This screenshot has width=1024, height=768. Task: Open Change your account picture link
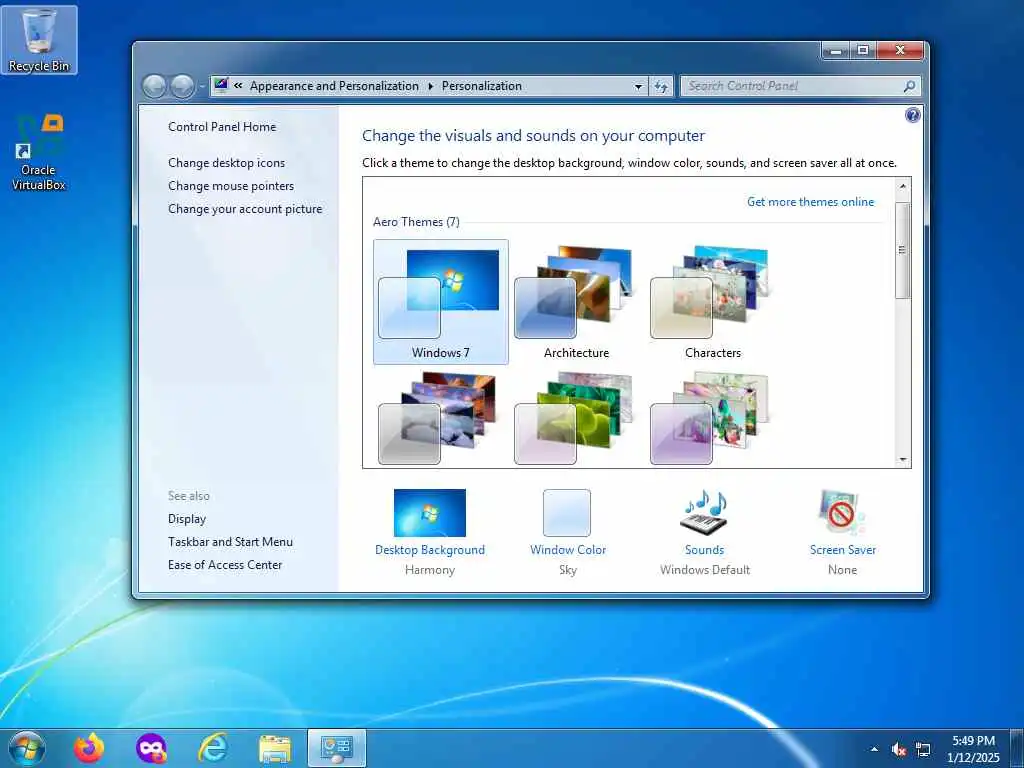245,209
